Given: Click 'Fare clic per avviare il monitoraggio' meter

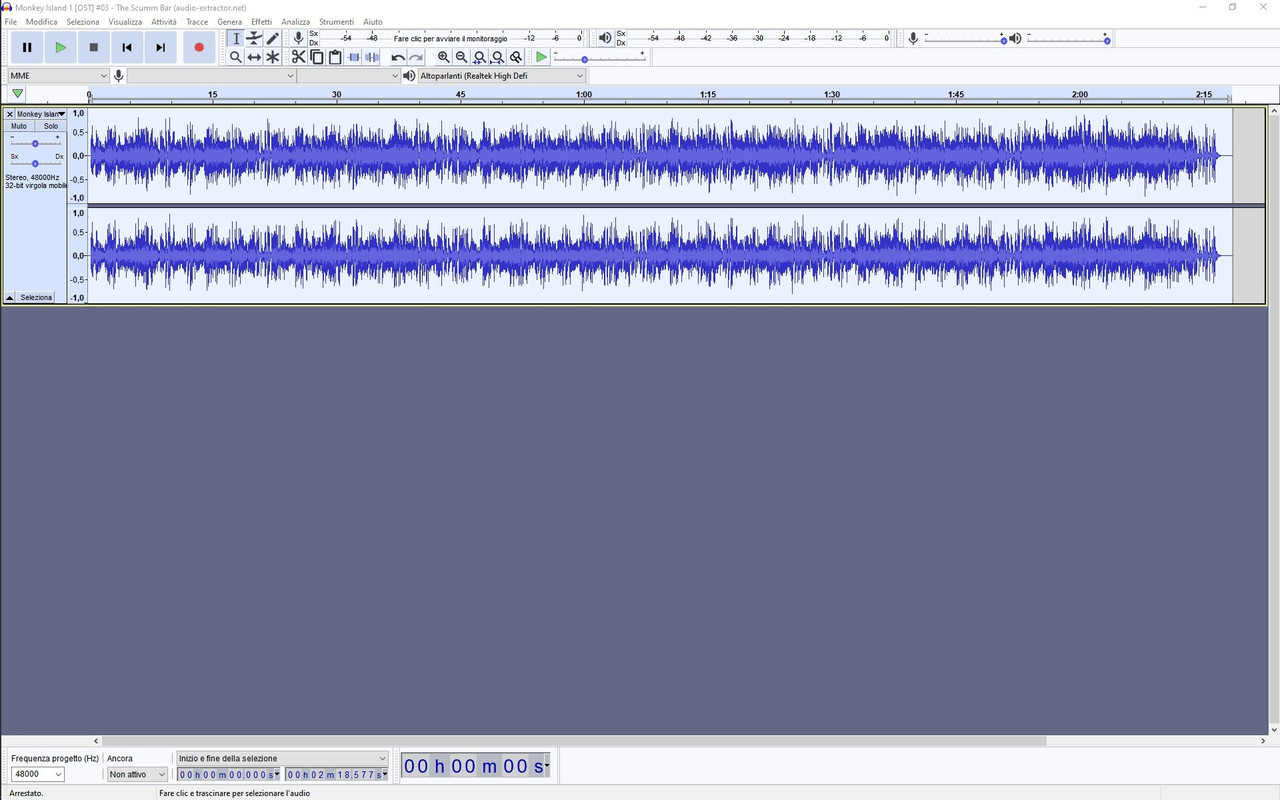Looking at the screenshot, I should point(450,38).
